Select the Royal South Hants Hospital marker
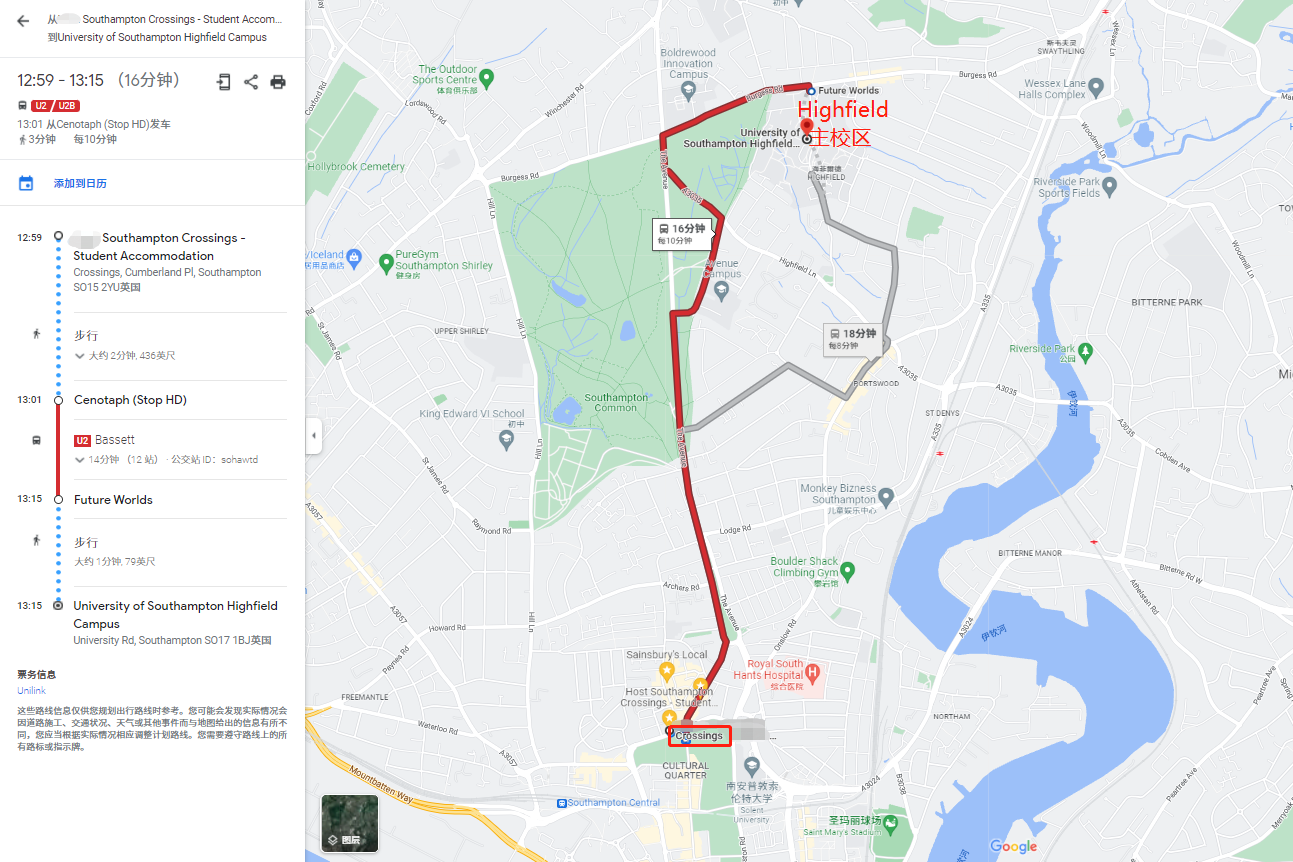This screenshot has height=862, width=1293. tap(813, 672)
